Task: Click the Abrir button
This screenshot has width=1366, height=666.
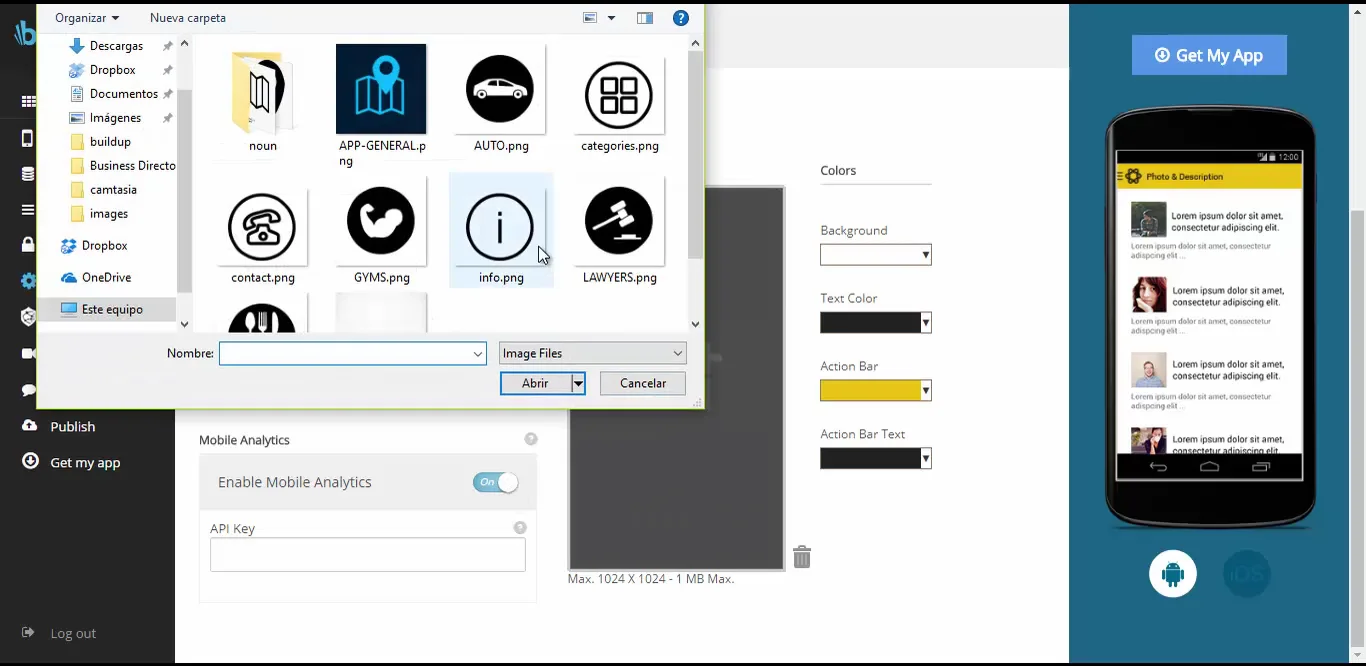Action: tap(535, 384)
